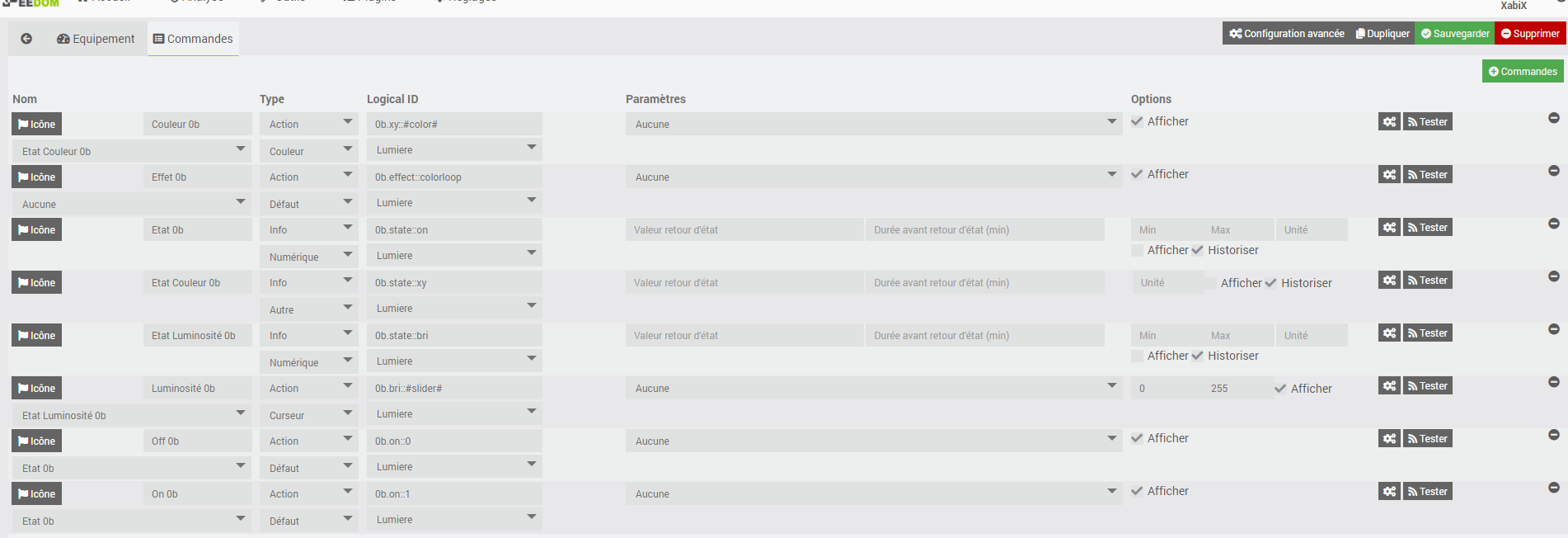Toggle Afficher checkbox for Couleur 0b
Screen dimensions: 1568x538
coord(1137,121)
